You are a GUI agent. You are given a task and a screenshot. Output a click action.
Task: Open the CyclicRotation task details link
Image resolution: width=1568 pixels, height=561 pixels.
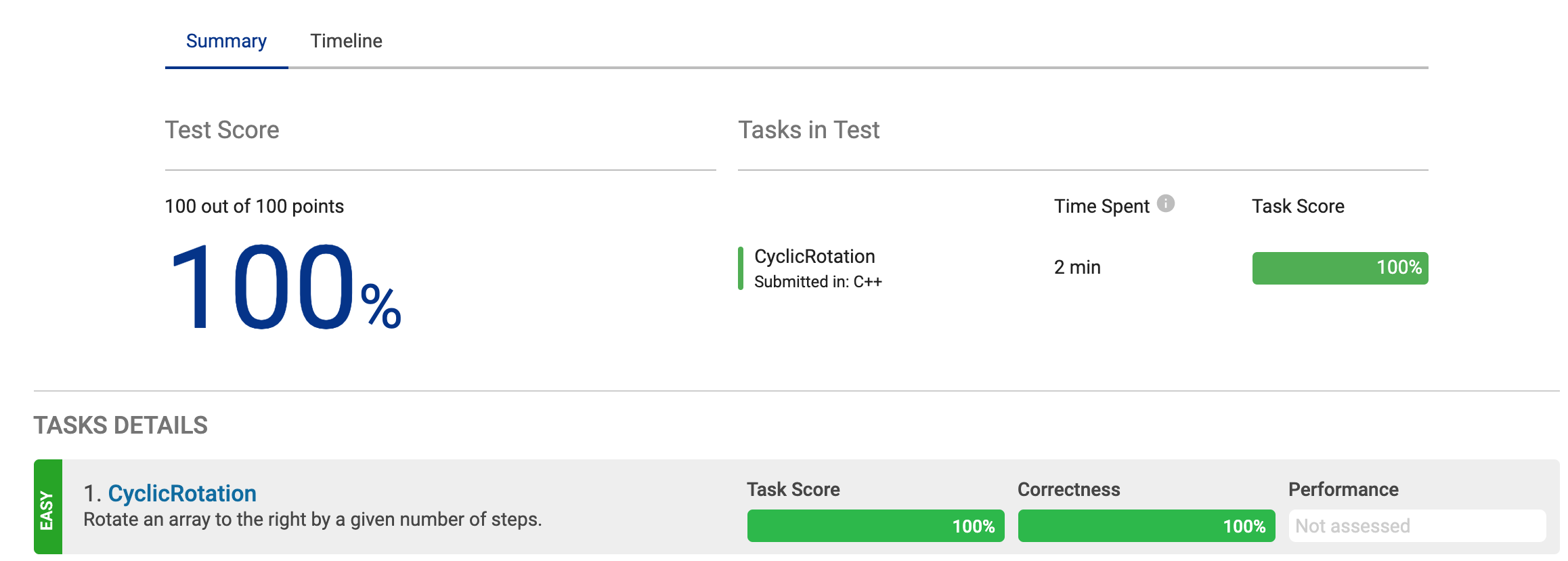coord(182,493)
